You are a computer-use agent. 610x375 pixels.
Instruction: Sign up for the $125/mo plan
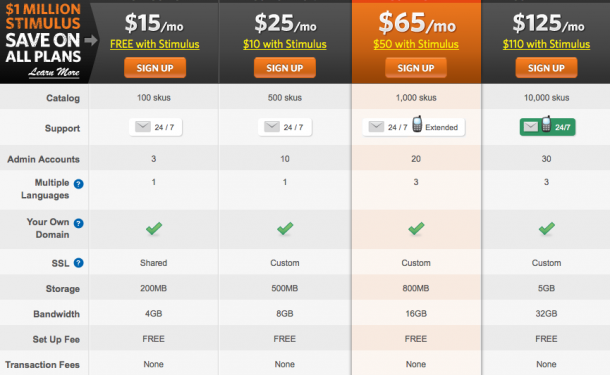546,68
